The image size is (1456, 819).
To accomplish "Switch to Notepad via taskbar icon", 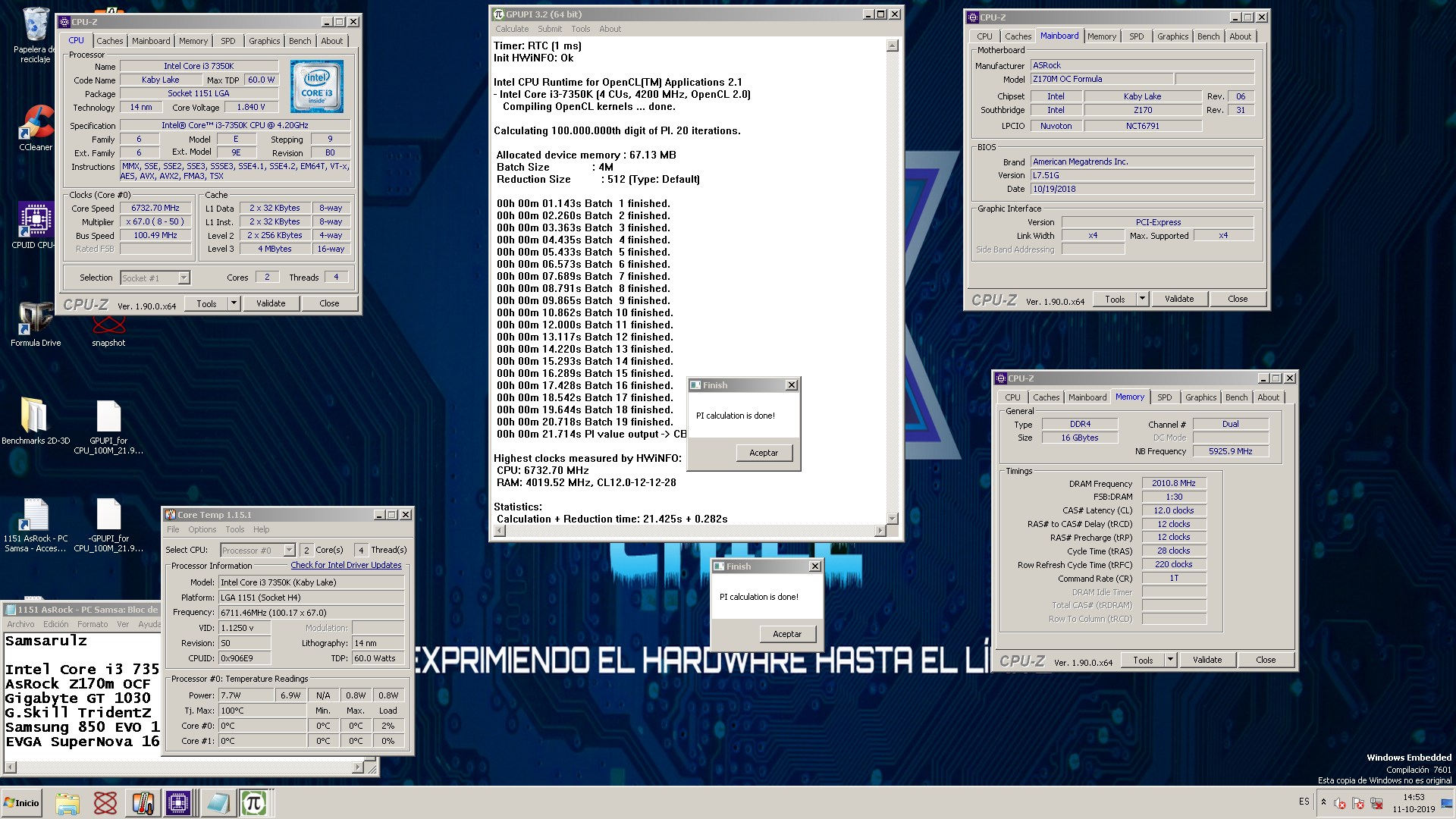I will coord(217,803).
